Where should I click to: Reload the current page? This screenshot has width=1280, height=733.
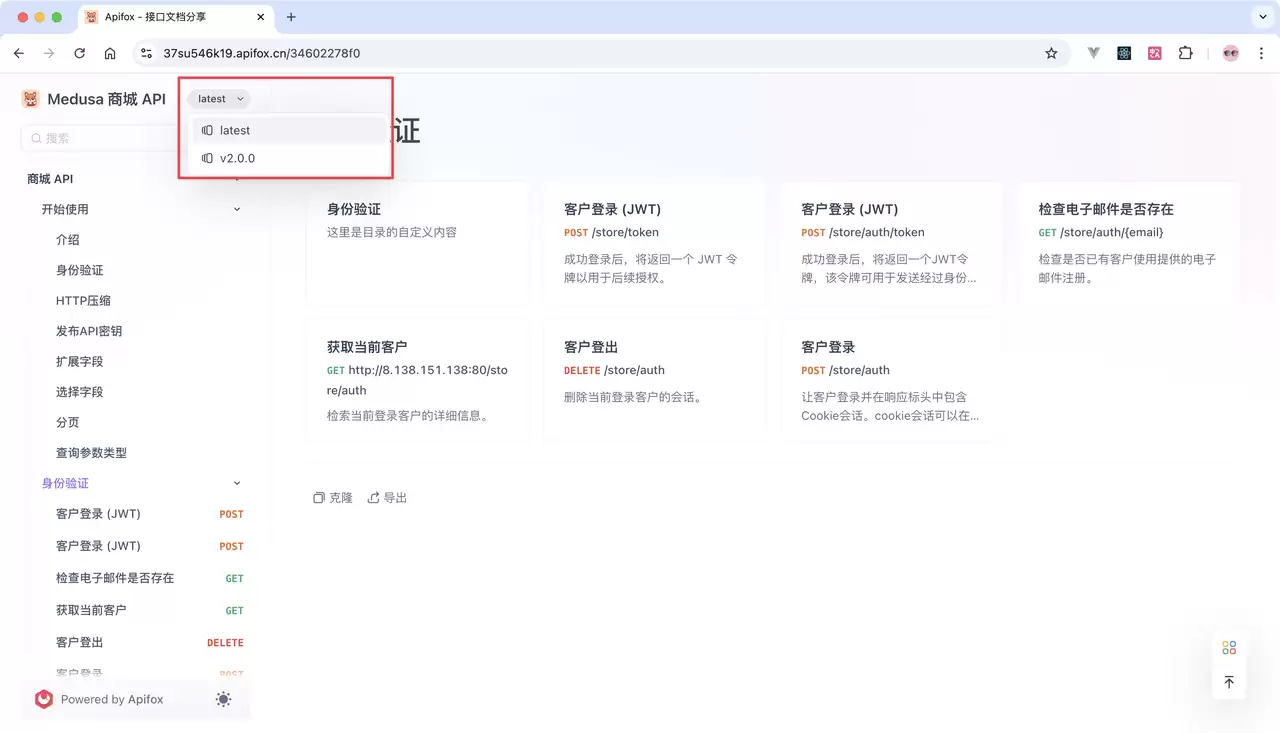(x=80, y=53)
